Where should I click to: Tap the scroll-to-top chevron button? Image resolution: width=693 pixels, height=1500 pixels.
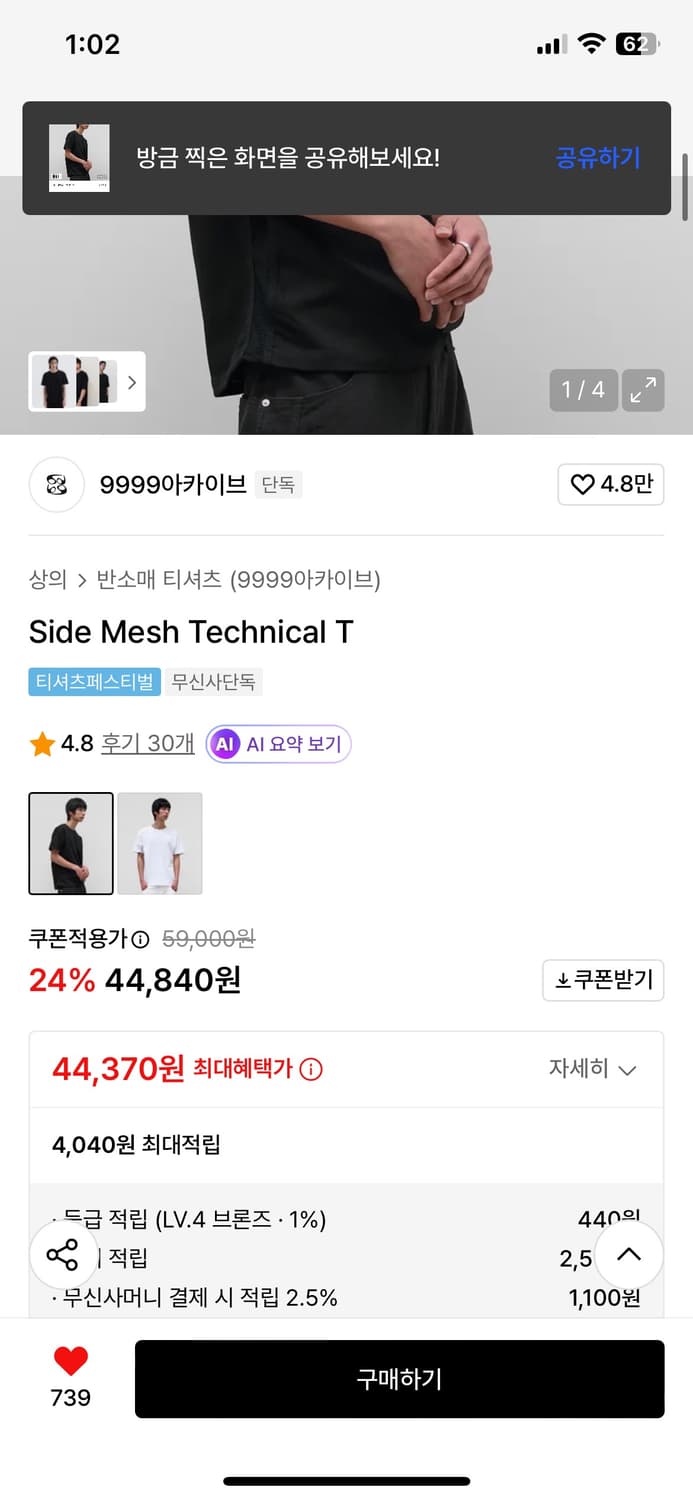629,1255
